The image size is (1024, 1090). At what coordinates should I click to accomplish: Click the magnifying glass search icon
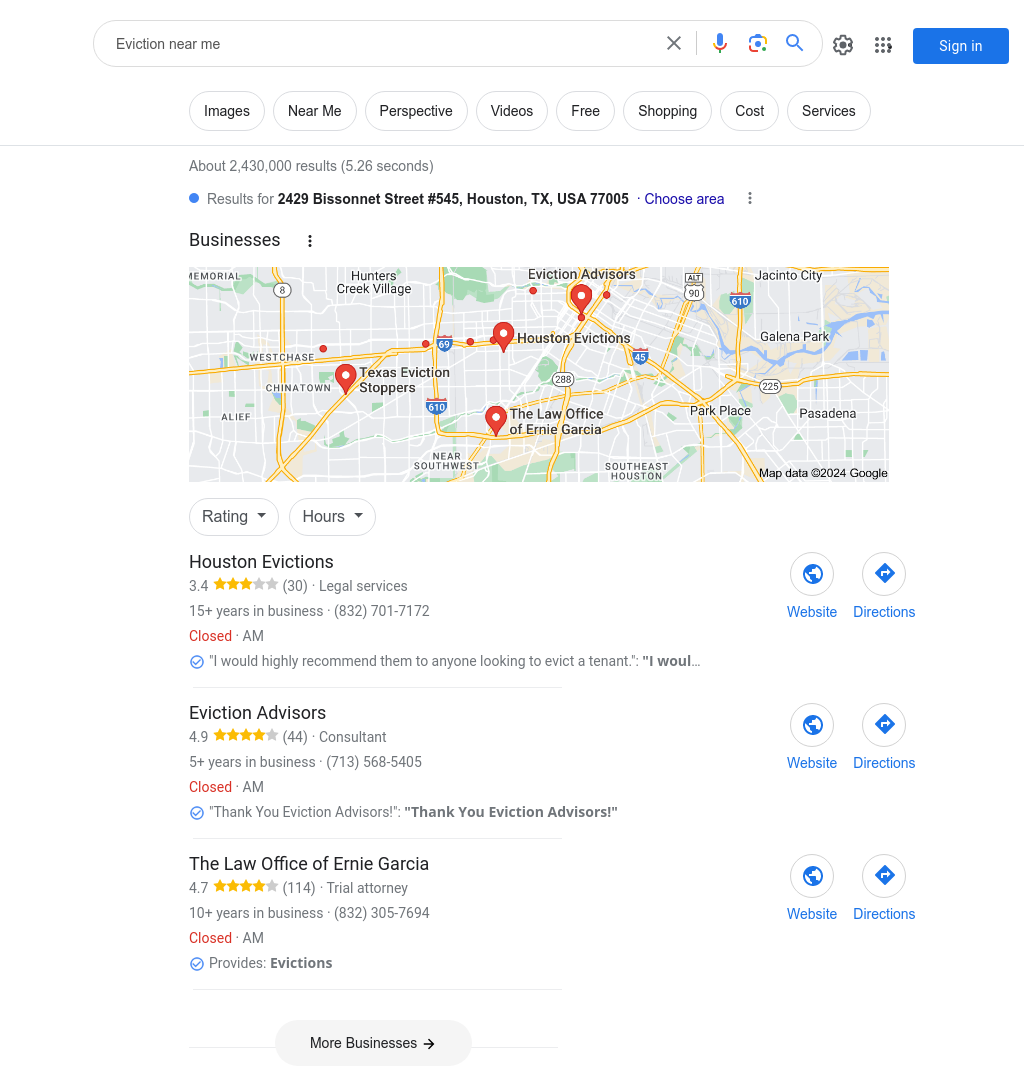pyautogui.click(x=794, y=43)
